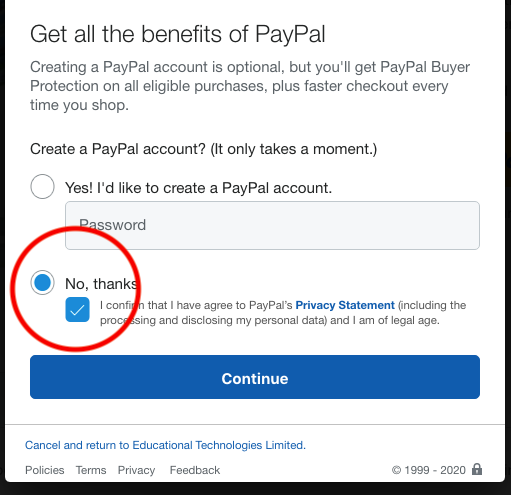Open the Policies footer link
The width and height of the screenshot is (511, 495).
[x=45, y=470]
